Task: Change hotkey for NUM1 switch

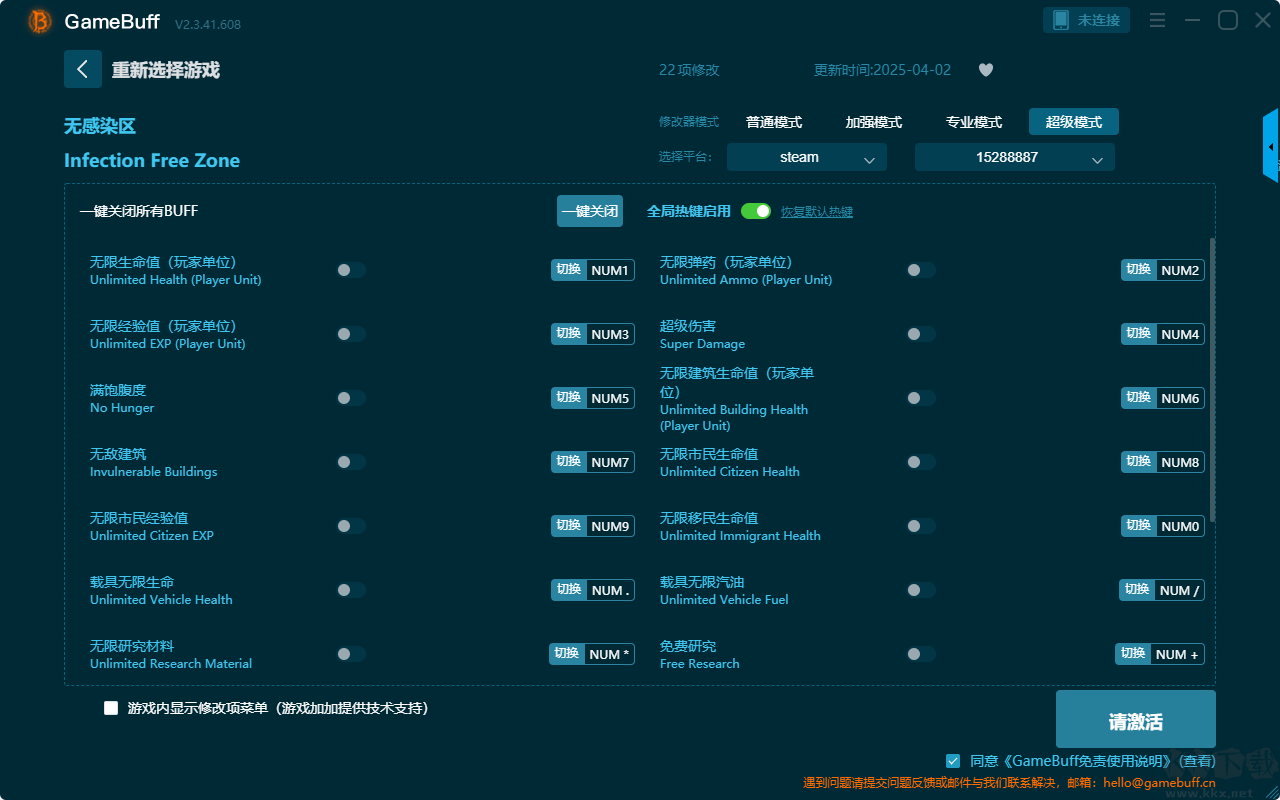Action: [593, 270]
